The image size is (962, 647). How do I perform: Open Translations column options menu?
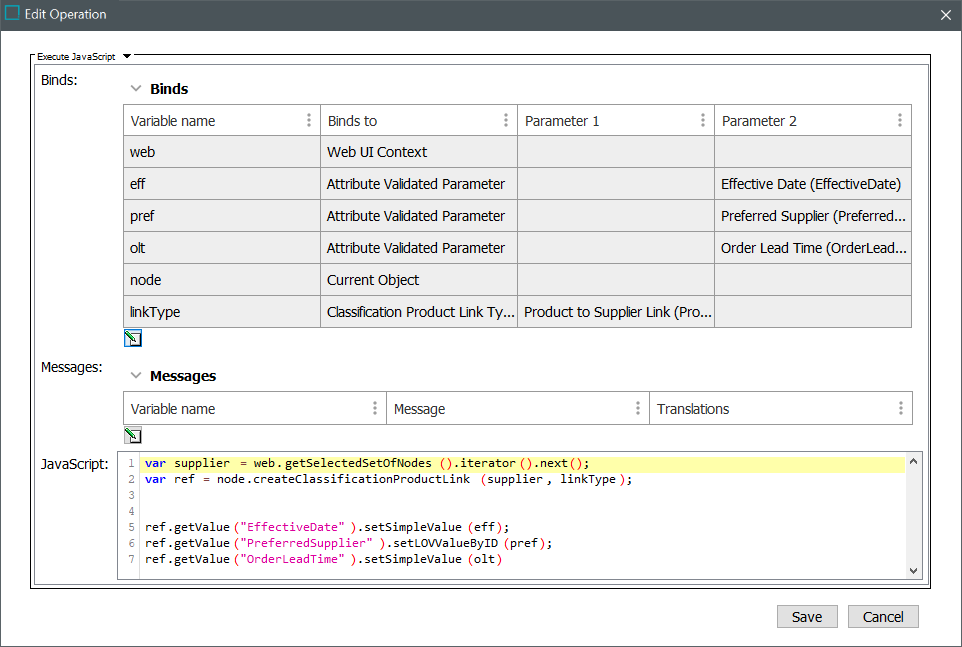pyautogui.click(x=901, y=408)
